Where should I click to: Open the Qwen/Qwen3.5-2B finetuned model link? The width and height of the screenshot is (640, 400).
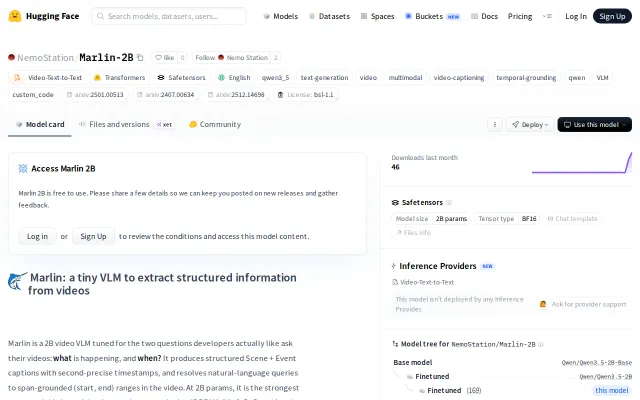point(605,376)
